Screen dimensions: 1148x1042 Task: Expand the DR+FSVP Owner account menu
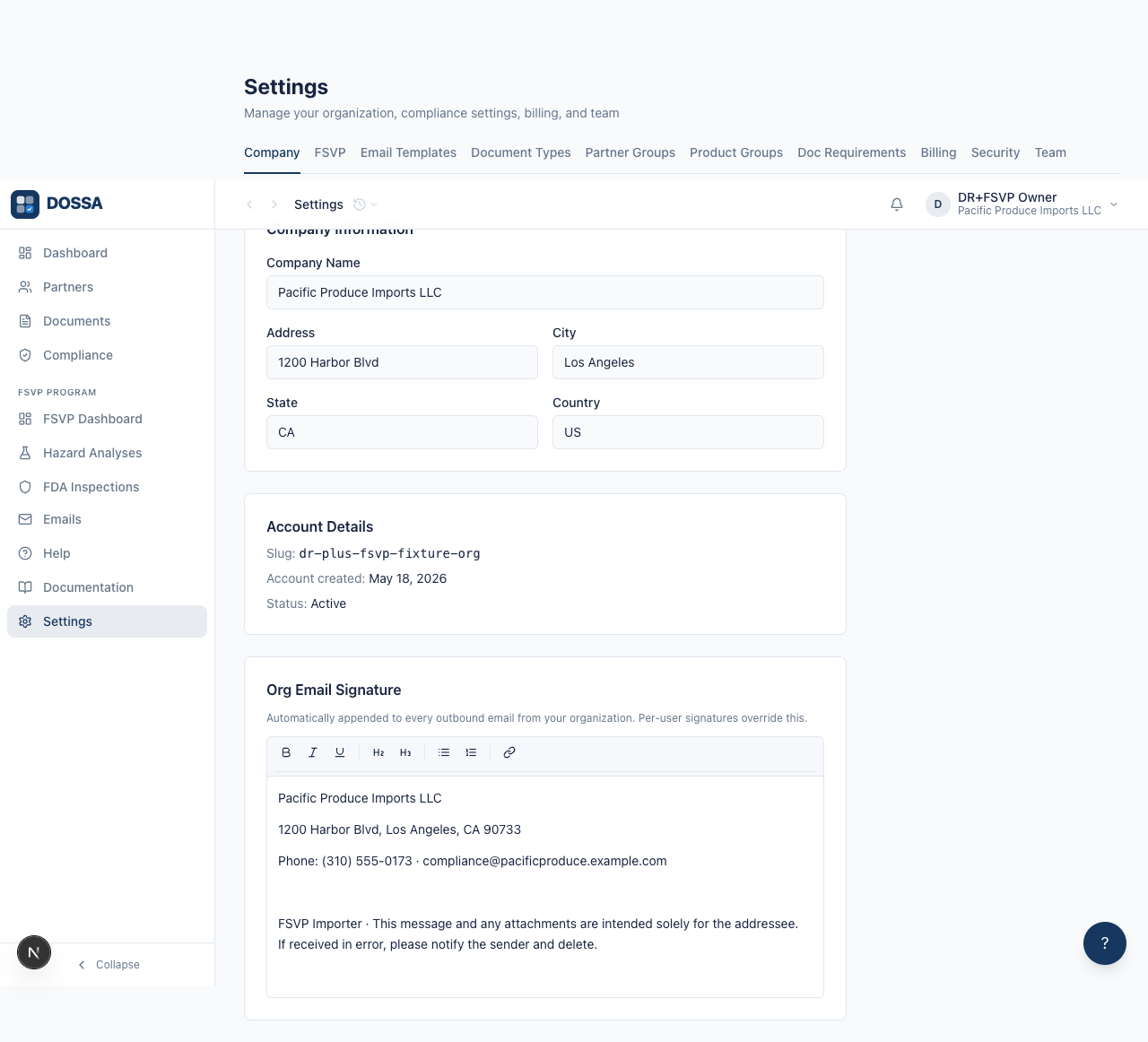point(1022,204)
